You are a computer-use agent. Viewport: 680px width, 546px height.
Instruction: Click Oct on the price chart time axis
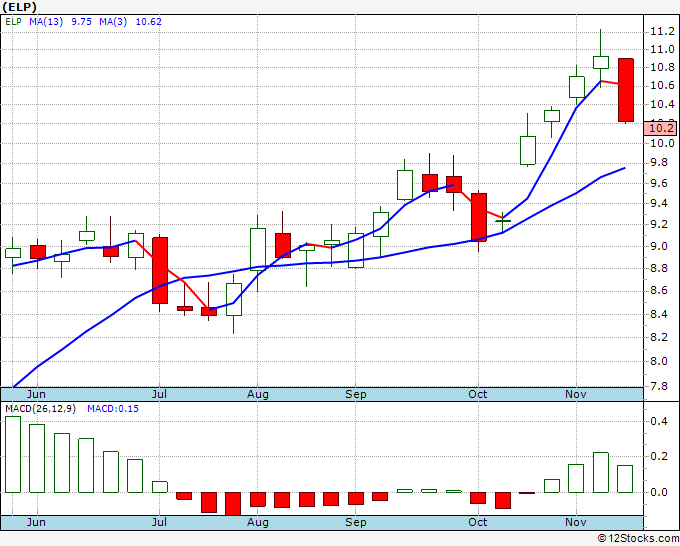pyautogui.click(x=477, y=394)
